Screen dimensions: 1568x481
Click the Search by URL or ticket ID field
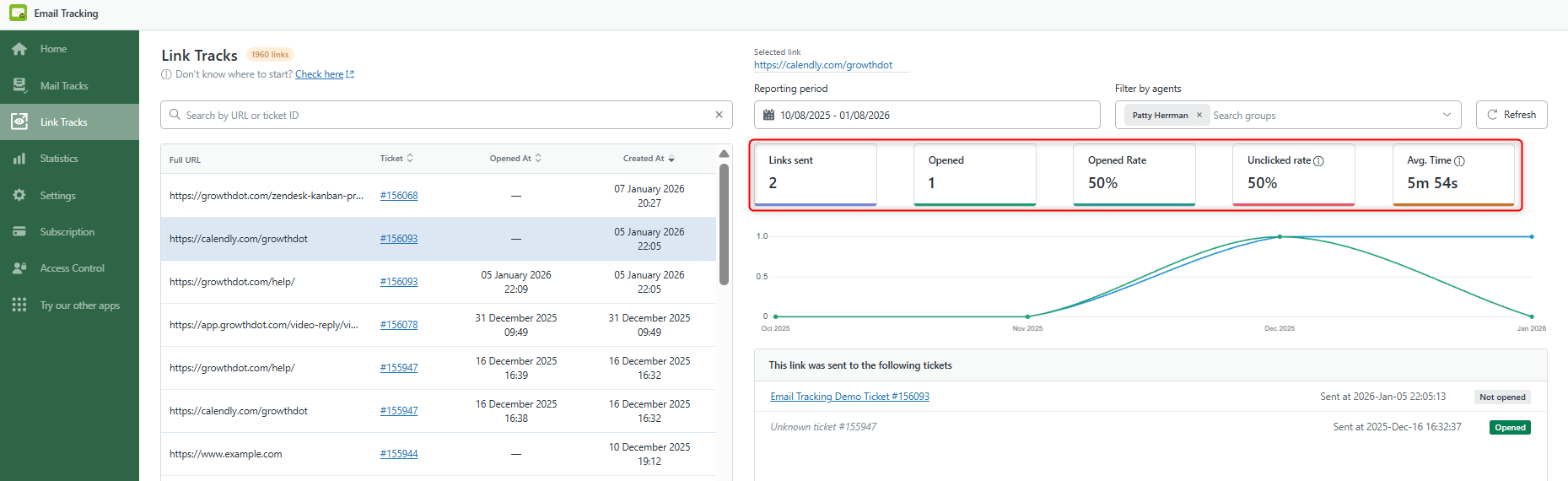439,115
